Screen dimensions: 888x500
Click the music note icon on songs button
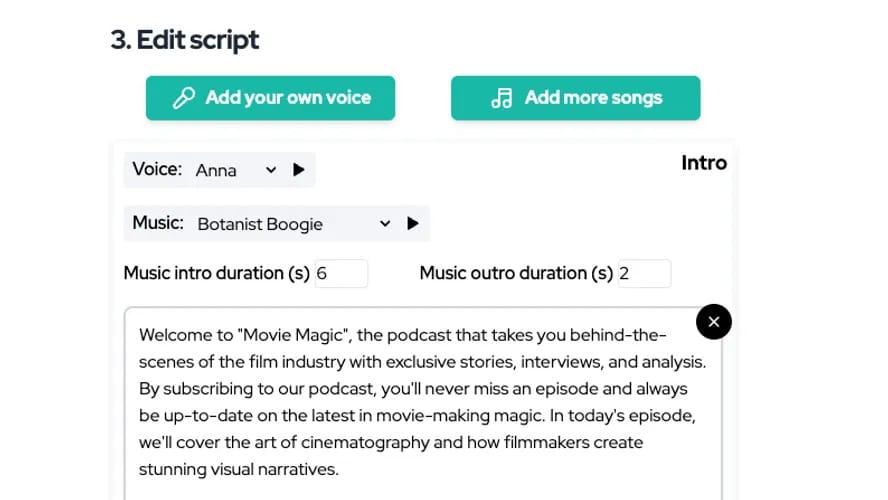click(x=502, y=98)
